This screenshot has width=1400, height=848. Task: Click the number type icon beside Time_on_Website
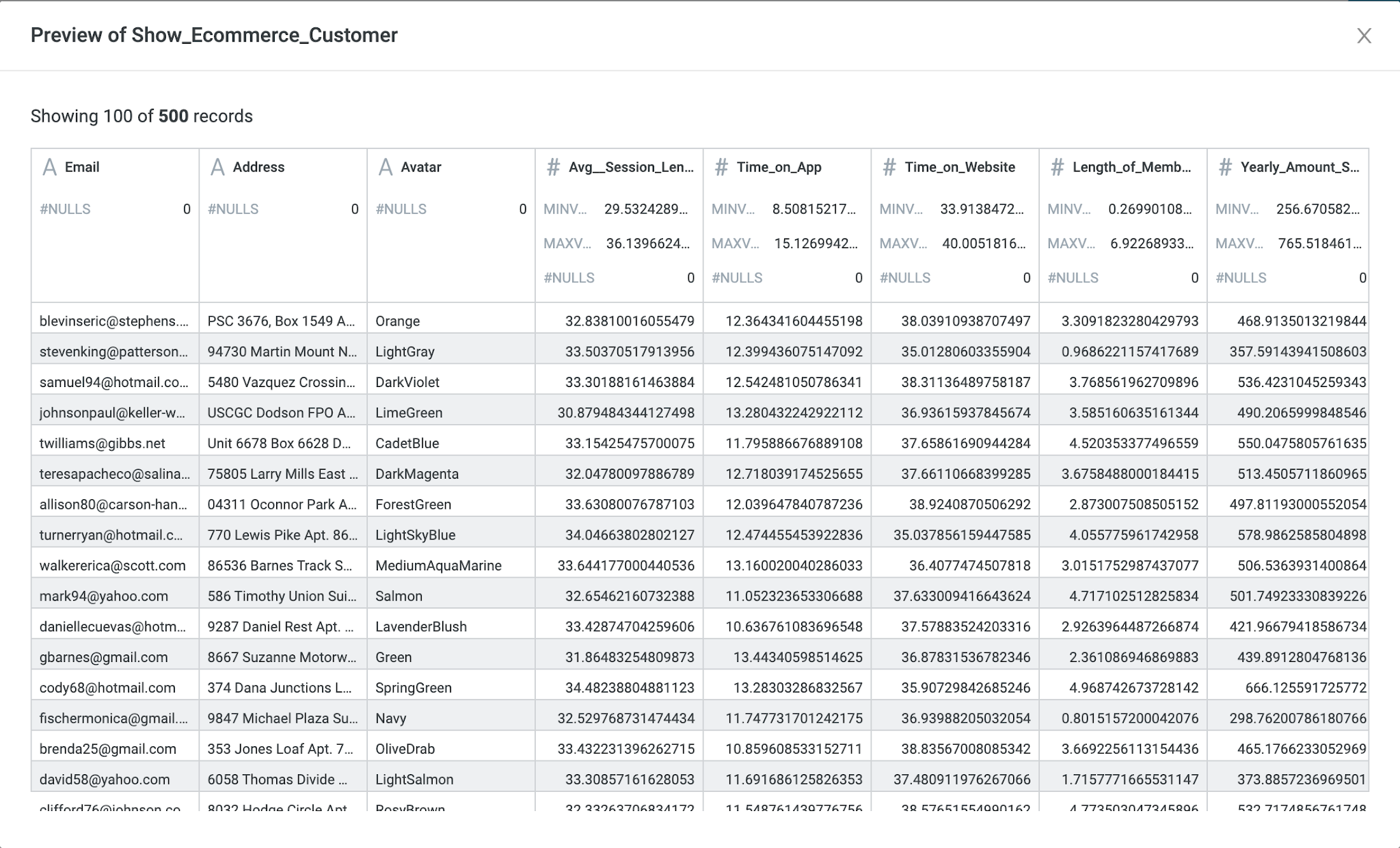coord(889,168)
